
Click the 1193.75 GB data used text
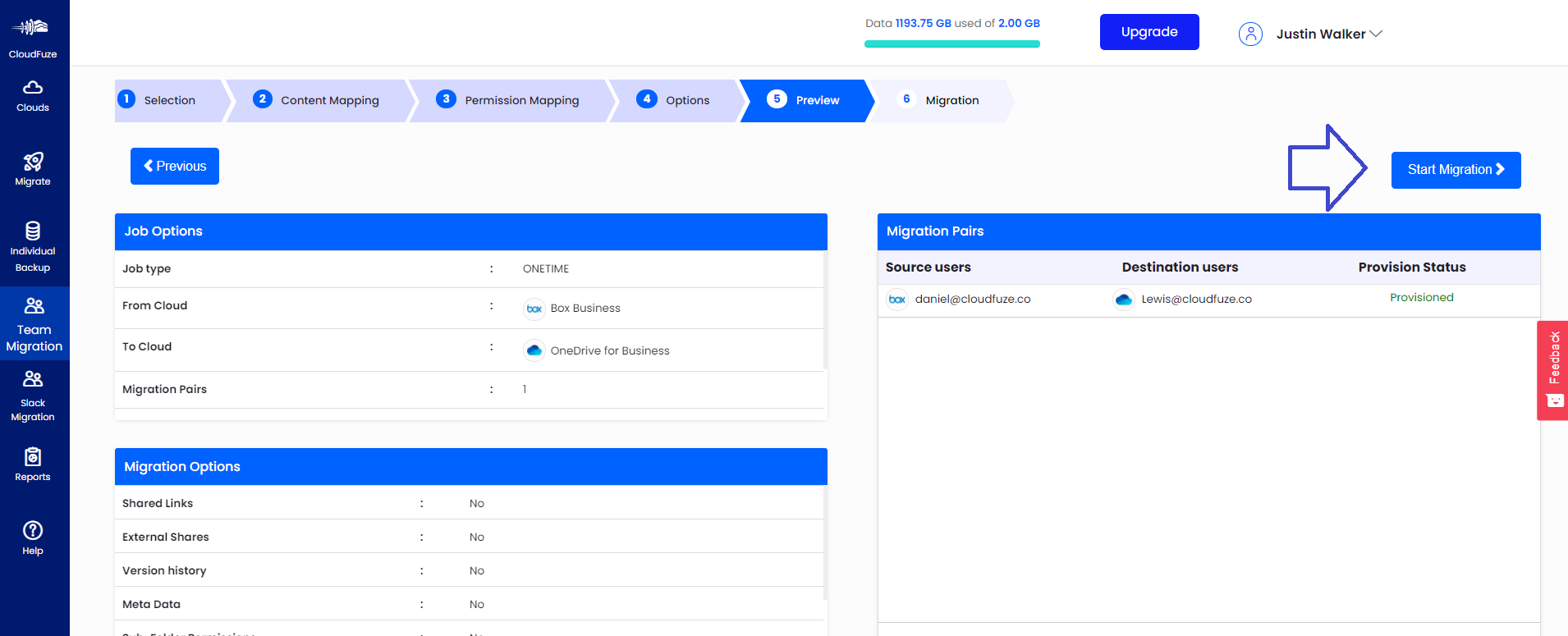[x=923, y=24]
